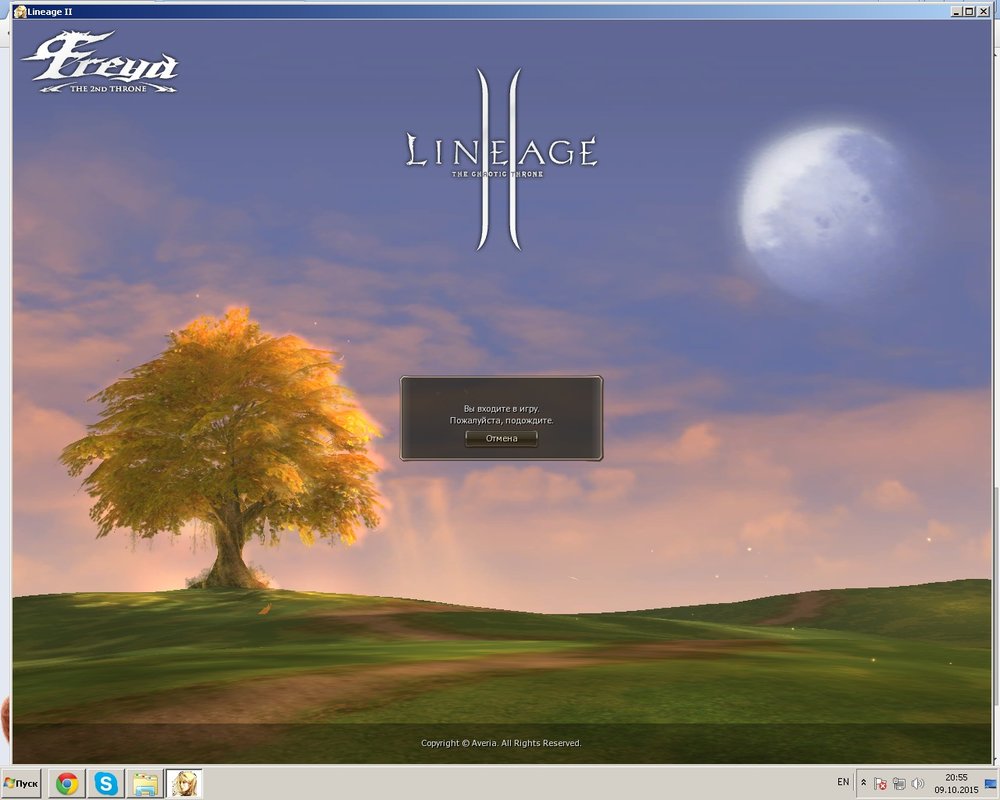Expand hidden system tray icons arrow
The image size is (1000, 800).
tap(863, 783)
